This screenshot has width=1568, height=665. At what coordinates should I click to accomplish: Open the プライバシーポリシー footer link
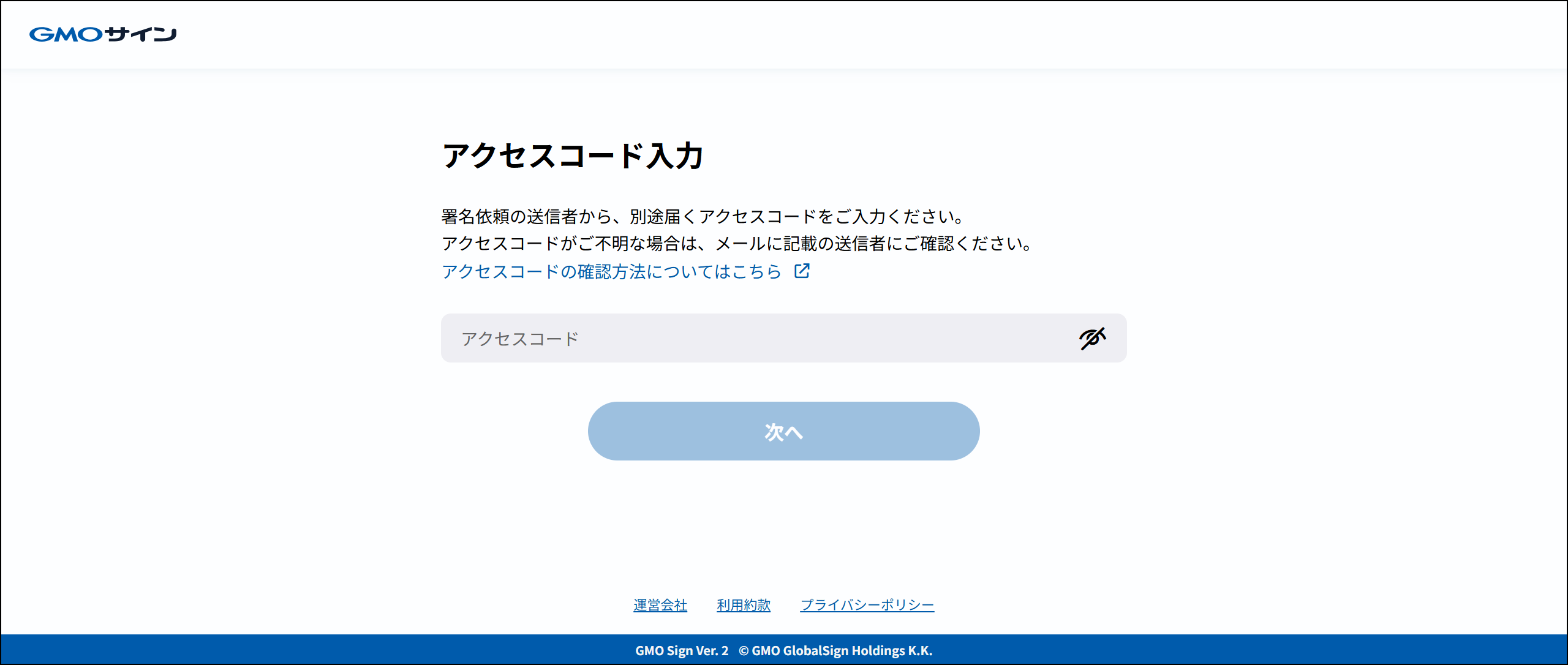pos(867,605)
